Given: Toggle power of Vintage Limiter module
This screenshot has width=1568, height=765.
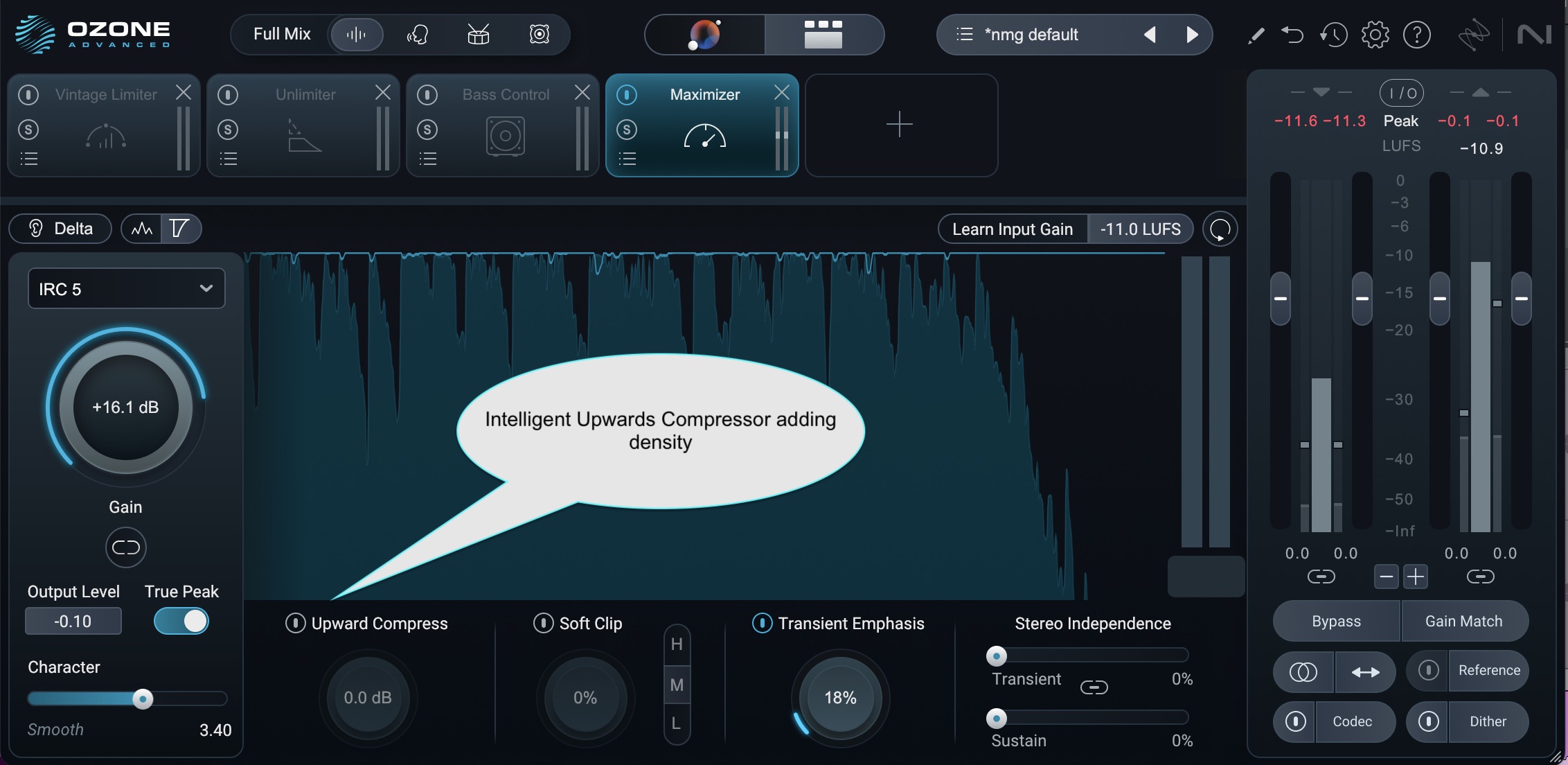Looking at the screenshot, I should (28, 94).
